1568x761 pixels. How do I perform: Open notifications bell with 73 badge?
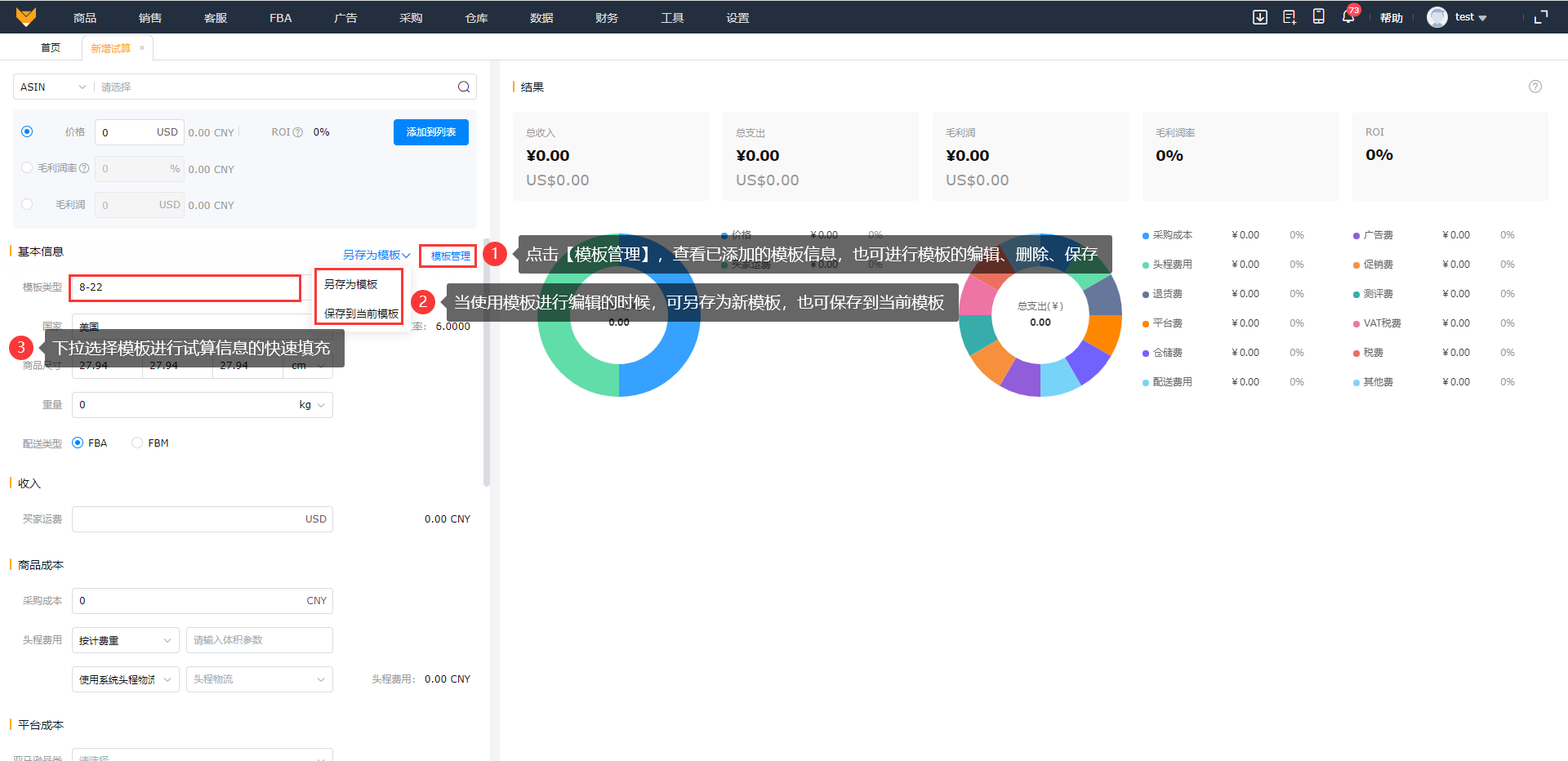tap(1348, 16)
